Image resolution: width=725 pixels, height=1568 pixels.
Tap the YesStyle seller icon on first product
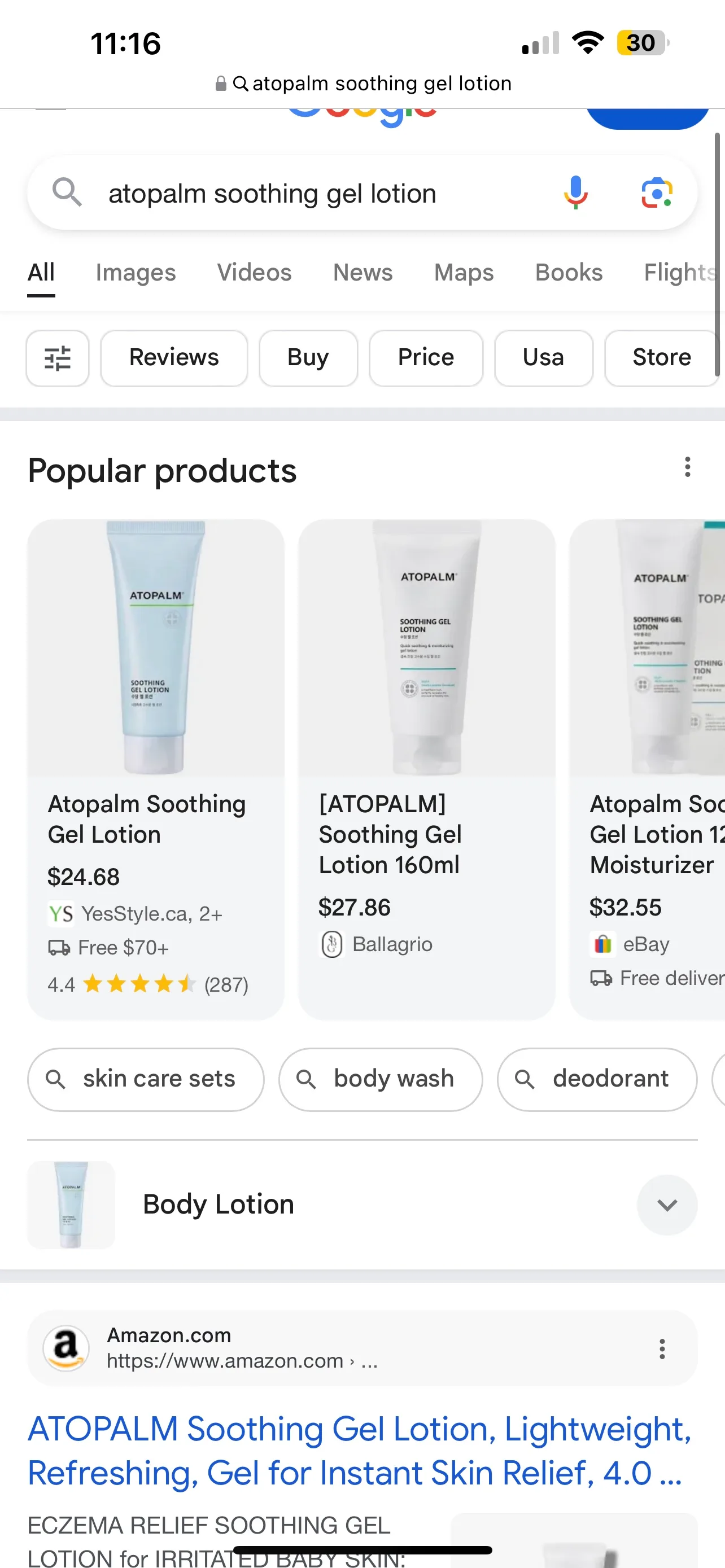60,913
